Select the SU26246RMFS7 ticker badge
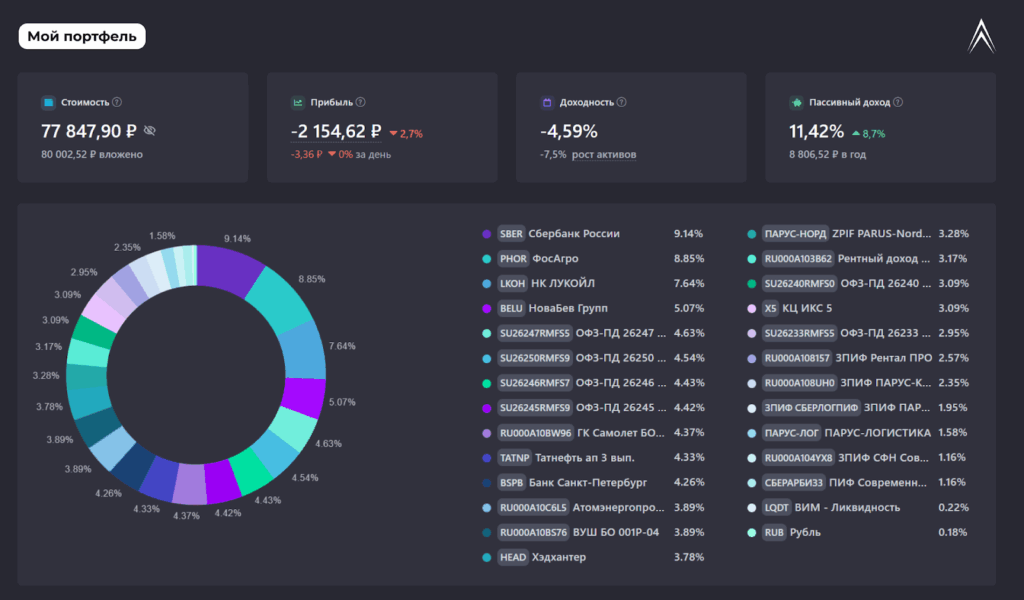The width and height of the screenshot is (1024, 600). click(534, 383)
